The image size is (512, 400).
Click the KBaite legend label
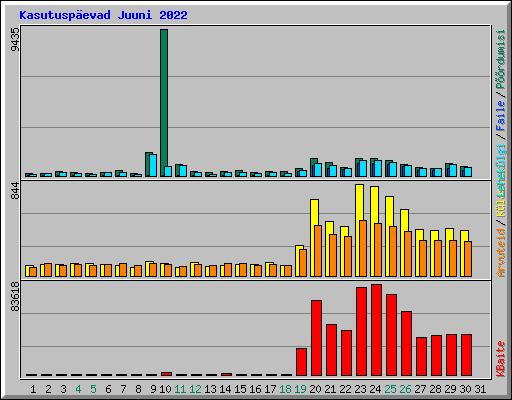[x=501, y=359]
